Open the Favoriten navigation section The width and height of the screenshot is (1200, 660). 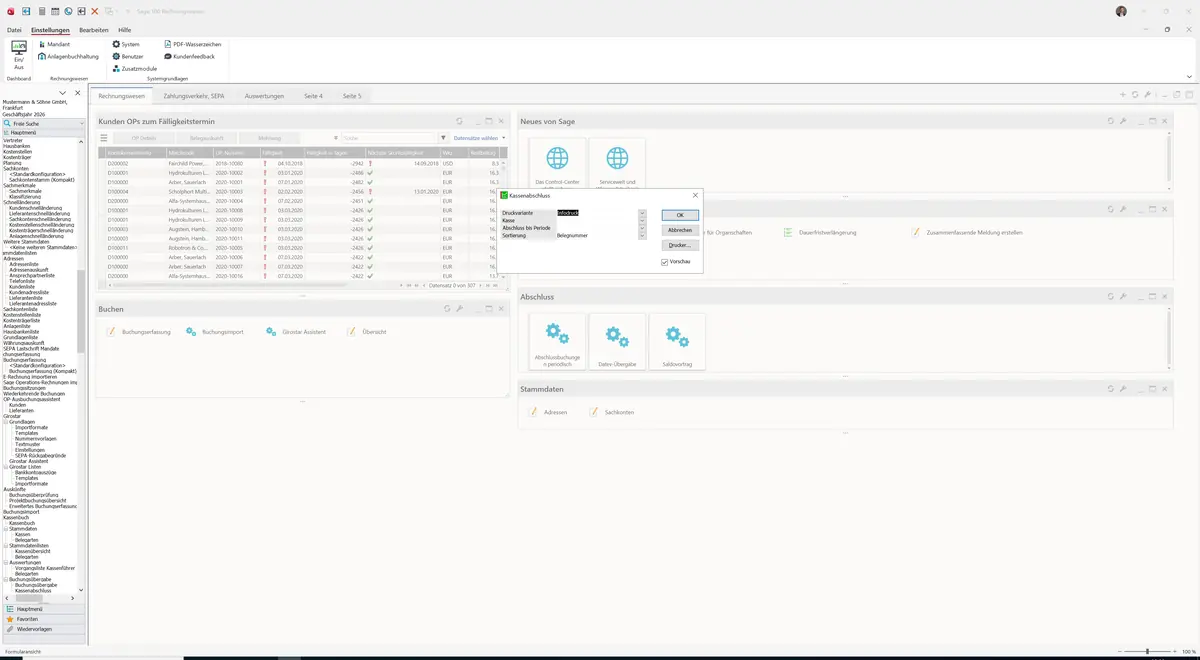click(x=28, y=619)
